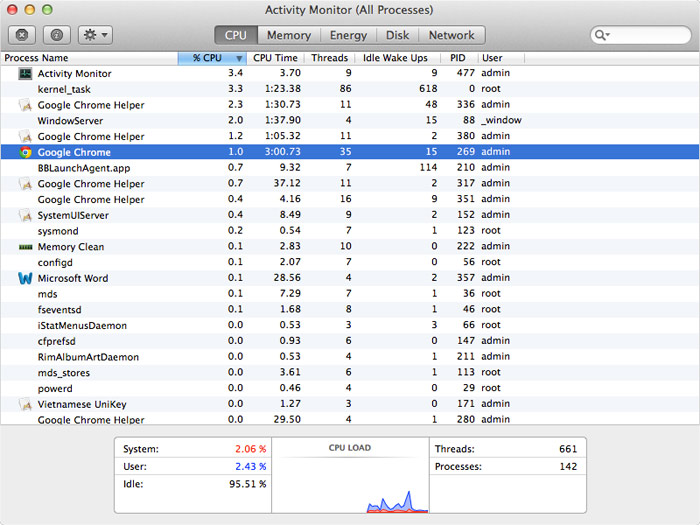700x525 pixels.
Task: Click the Google Chrome browser icon
Action: (25, 152)
